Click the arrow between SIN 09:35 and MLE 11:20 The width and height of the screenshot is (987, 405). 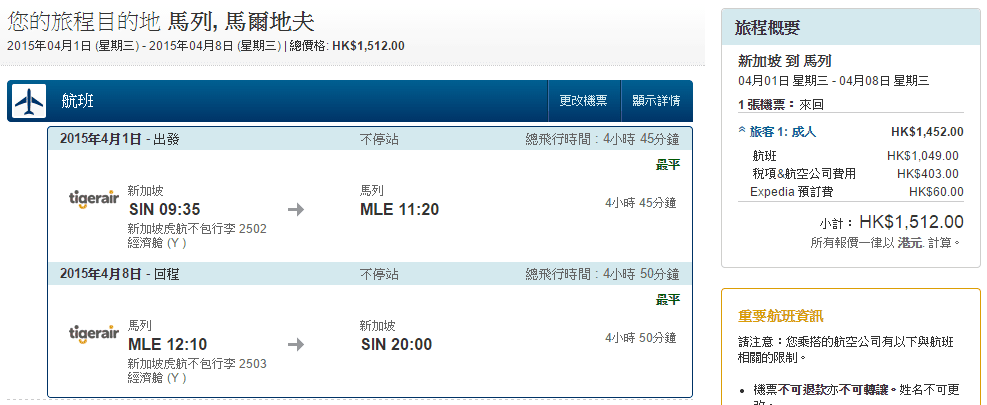tap(296, 210)
